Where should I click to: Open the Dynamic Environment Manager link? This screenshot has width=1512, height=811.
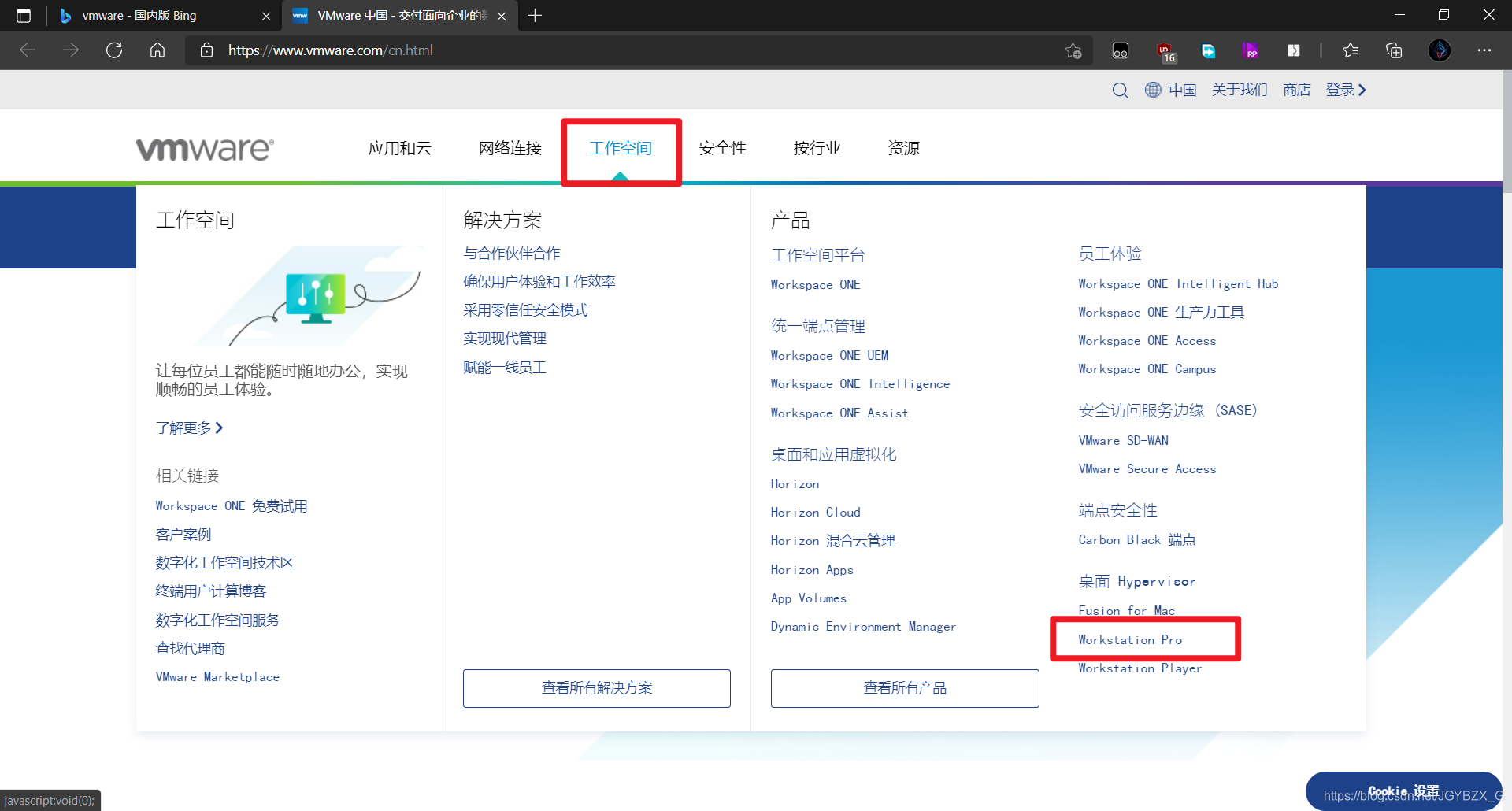(x=863, y=626)
